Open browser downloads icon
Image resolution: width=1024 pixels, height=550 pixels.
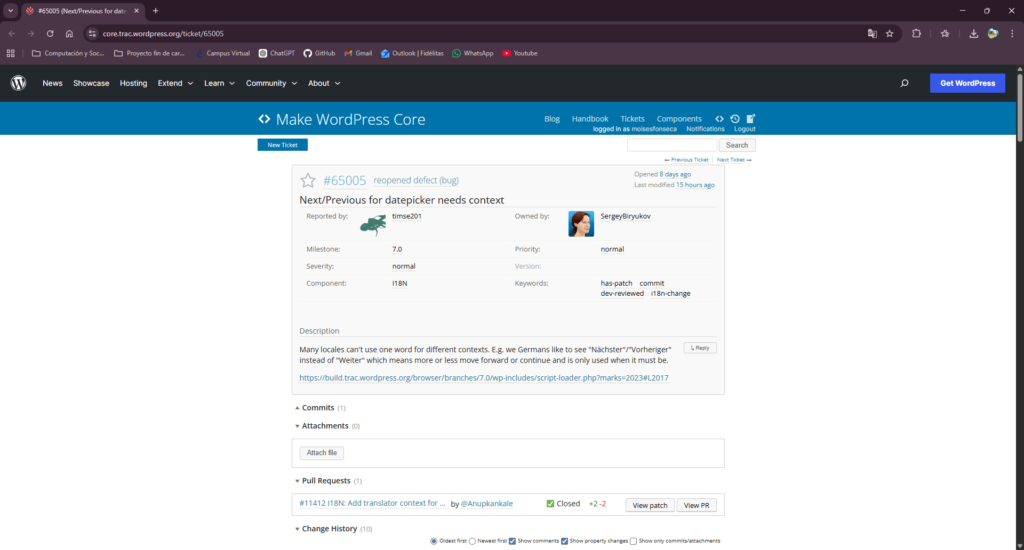coord(973,33)
